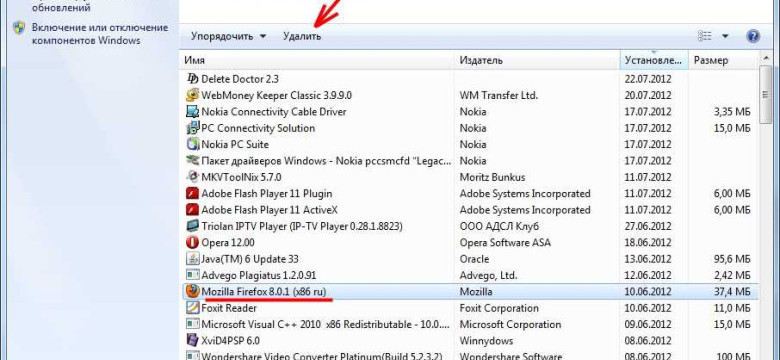The height and width of the screenshot is (360, 780).
Task: Click publisher Foxit Corporation
Action: (x=499, y=308)
